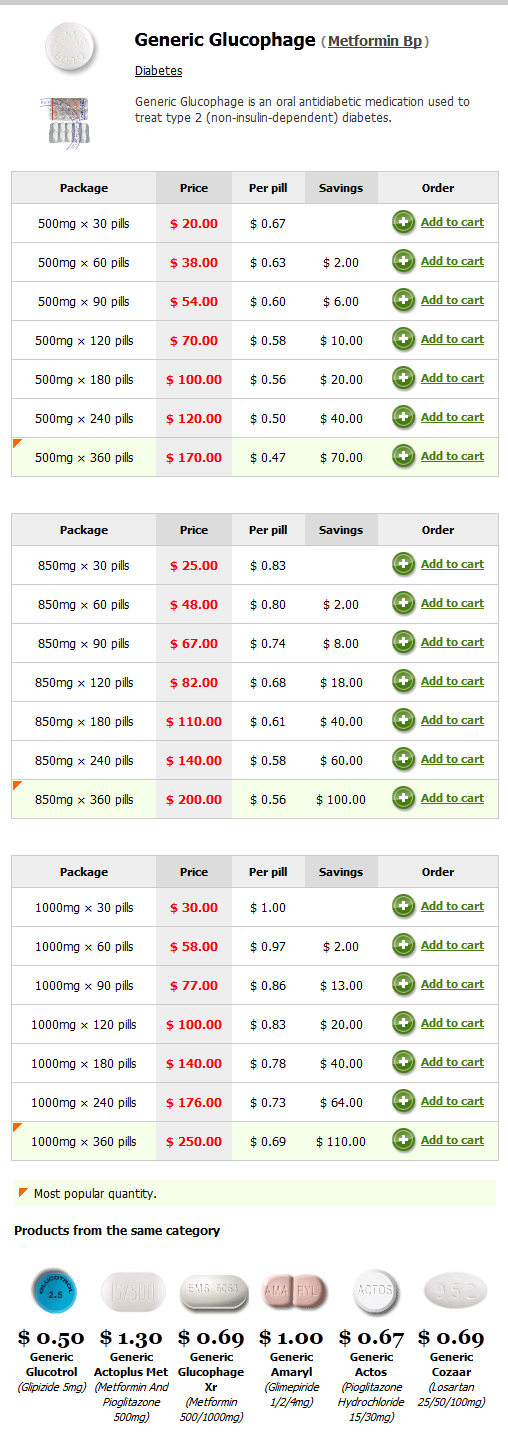Add 500mg × 60 pills to cart
508x1451 pixels.
(x=452, y=261)
